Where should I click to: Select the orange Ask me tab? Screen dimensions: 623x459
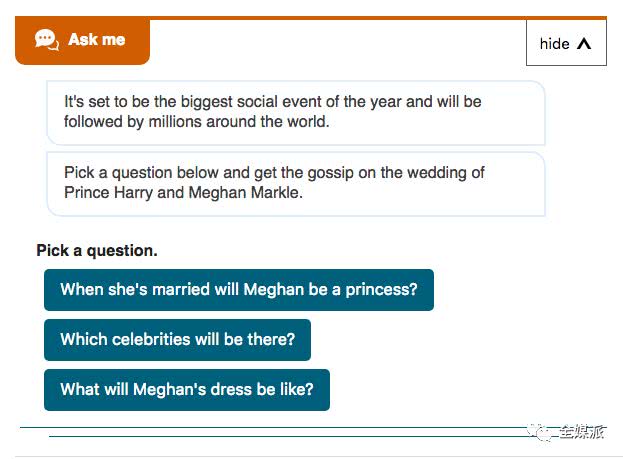pyautogui.click(x=82, y=41)
